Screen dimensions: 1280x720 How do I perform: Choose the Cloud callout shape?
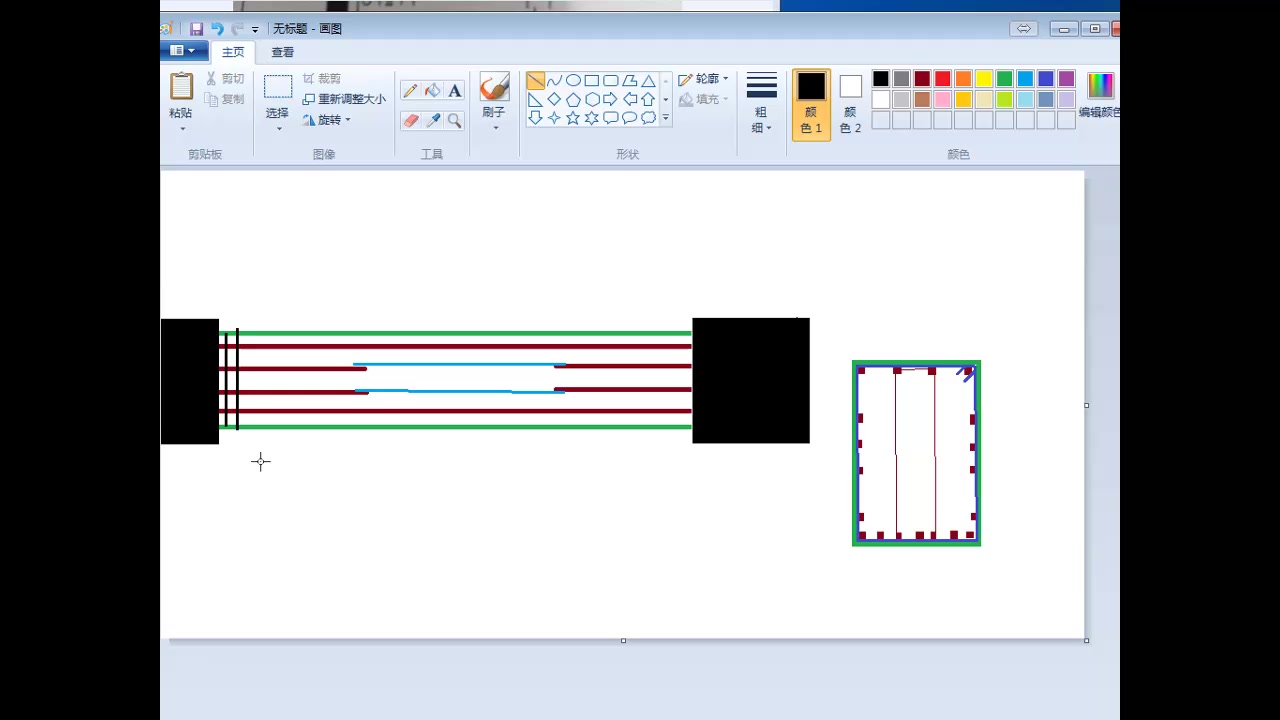tap(648, 117)
